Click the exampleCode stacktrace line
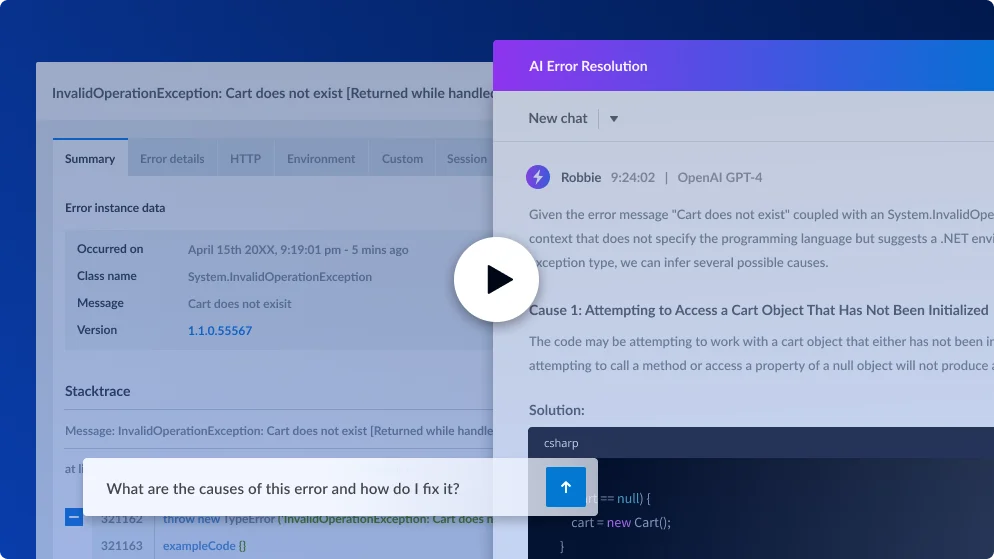Screen dimensions: 994x559 204,546
